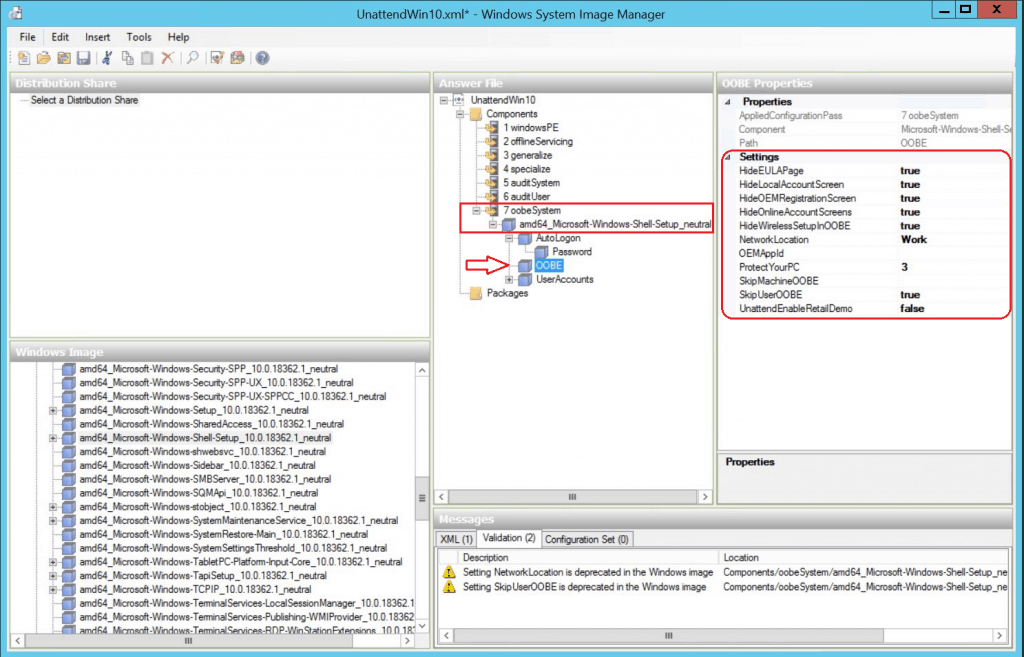
Task: Click the Windows Image vertical scrollbar thumb
Action: [x=422, y=498]
